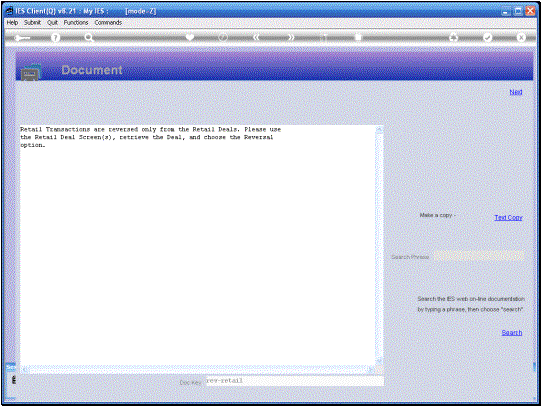Image resolution: width=541 pixels, height=406 pixels.
Task: Click the Text Copy link
Action: 508,218
